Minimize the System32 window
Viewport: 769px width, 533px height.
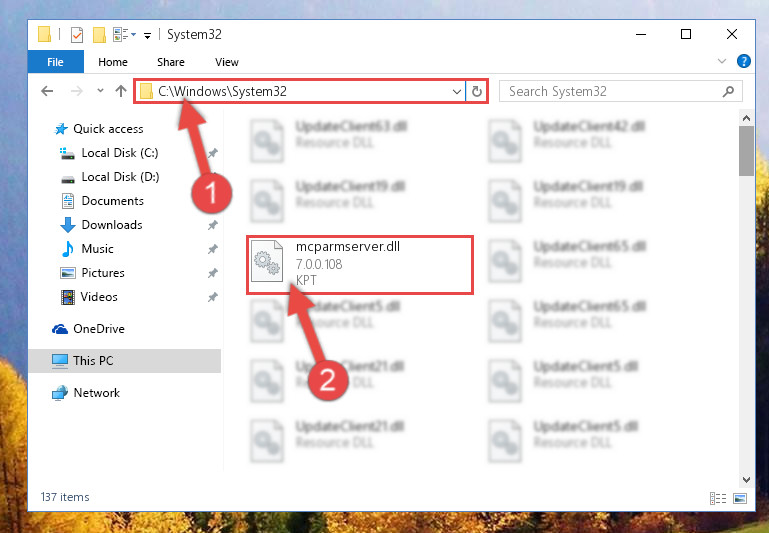tap(641, 34)
